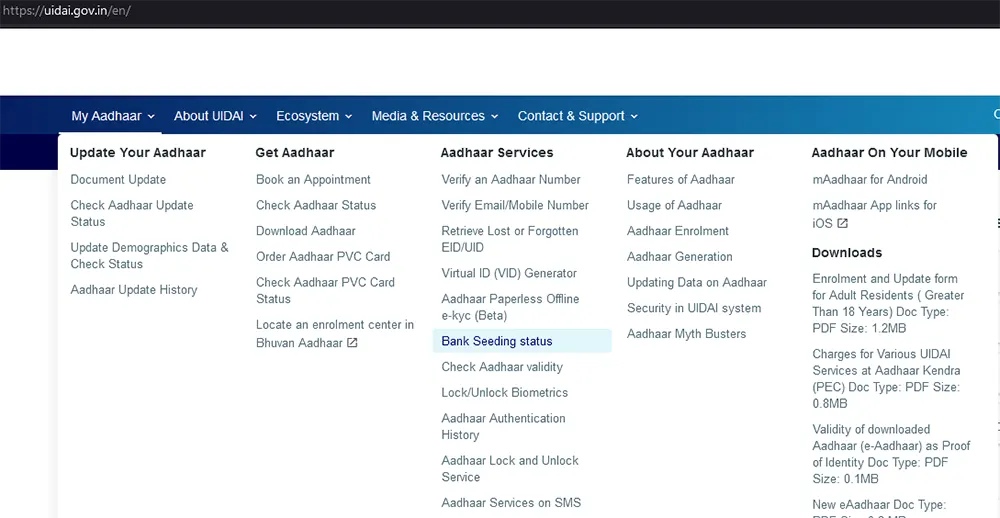Click the Update Your Aadhaar heading

tap(138, 153)
